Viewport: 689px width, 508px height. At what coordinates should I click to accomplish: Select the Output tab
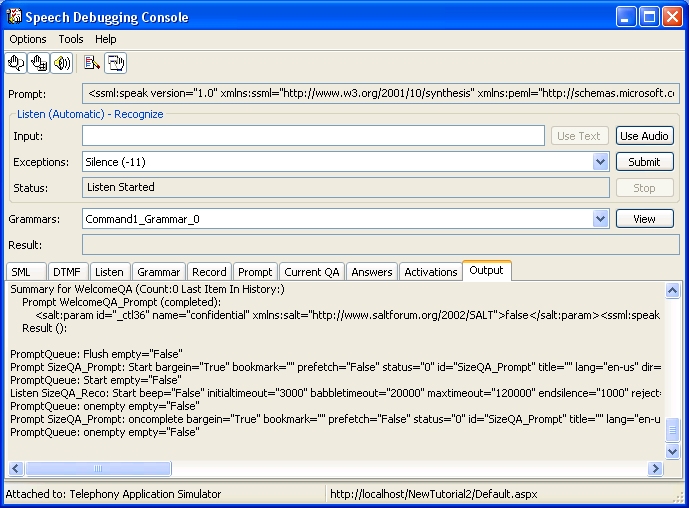click(486, 270)
